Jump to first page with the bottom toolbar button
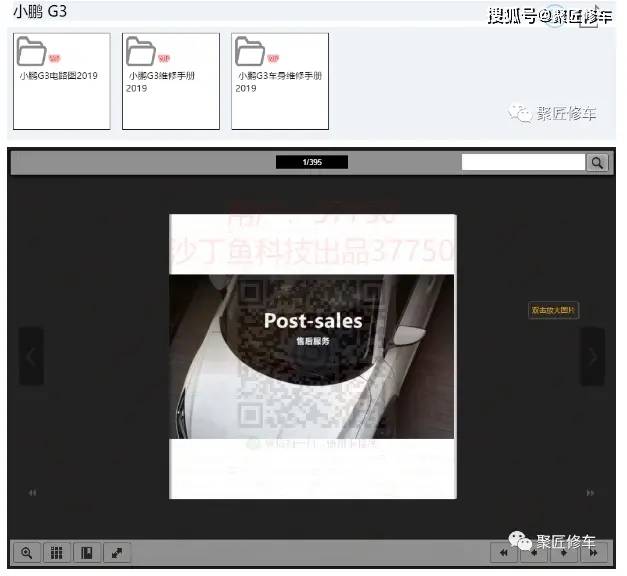Viewport: 627px width, 576px height. pos(503,553)
